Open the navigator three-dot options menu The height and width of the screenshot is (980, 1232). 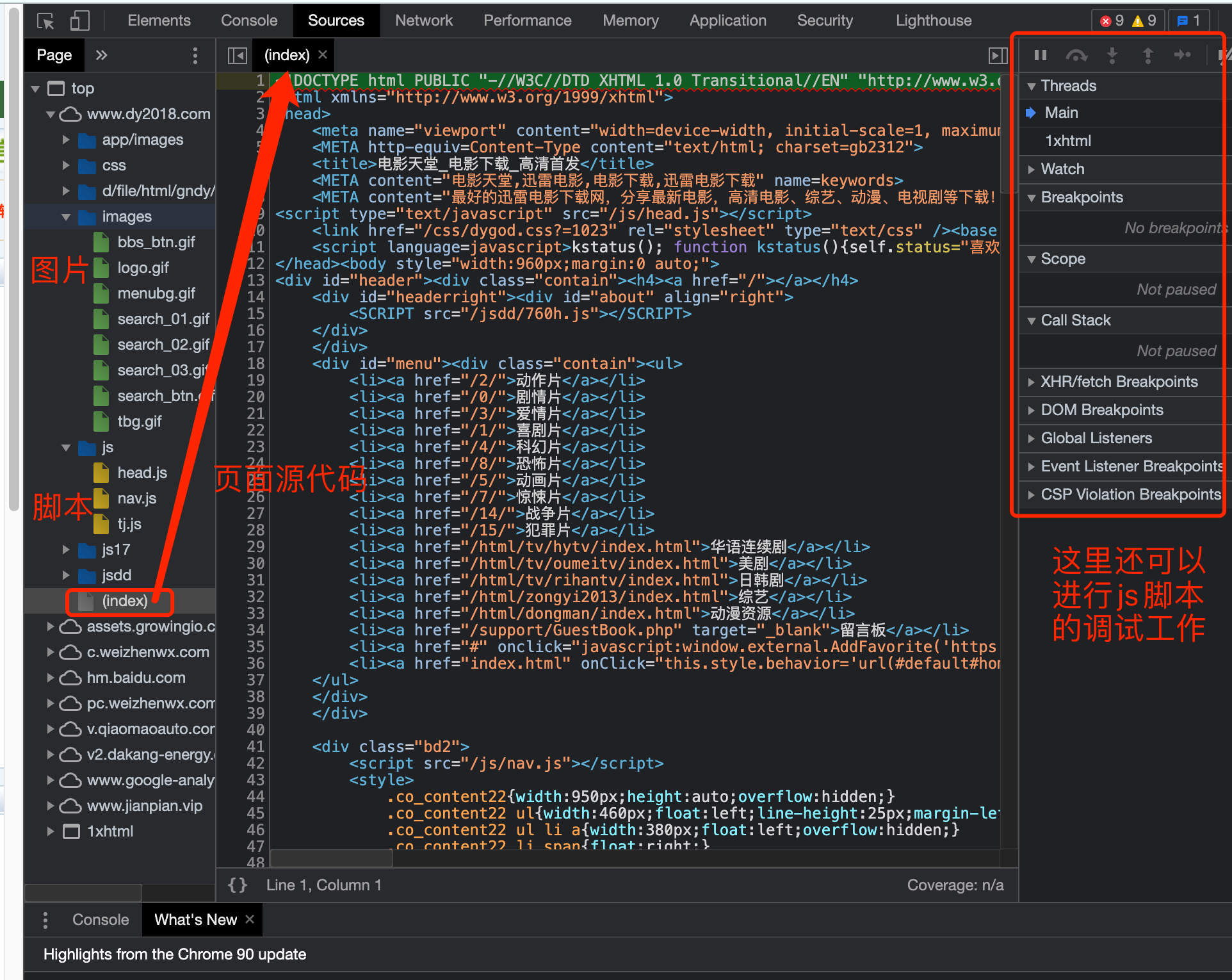pyautogui.click(x=195, y=56)
